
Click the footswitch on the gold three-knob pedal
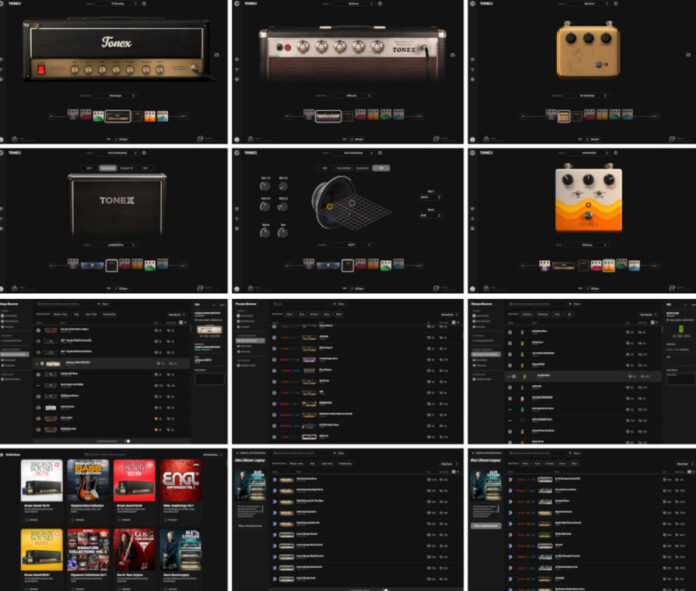click(599, 65)
